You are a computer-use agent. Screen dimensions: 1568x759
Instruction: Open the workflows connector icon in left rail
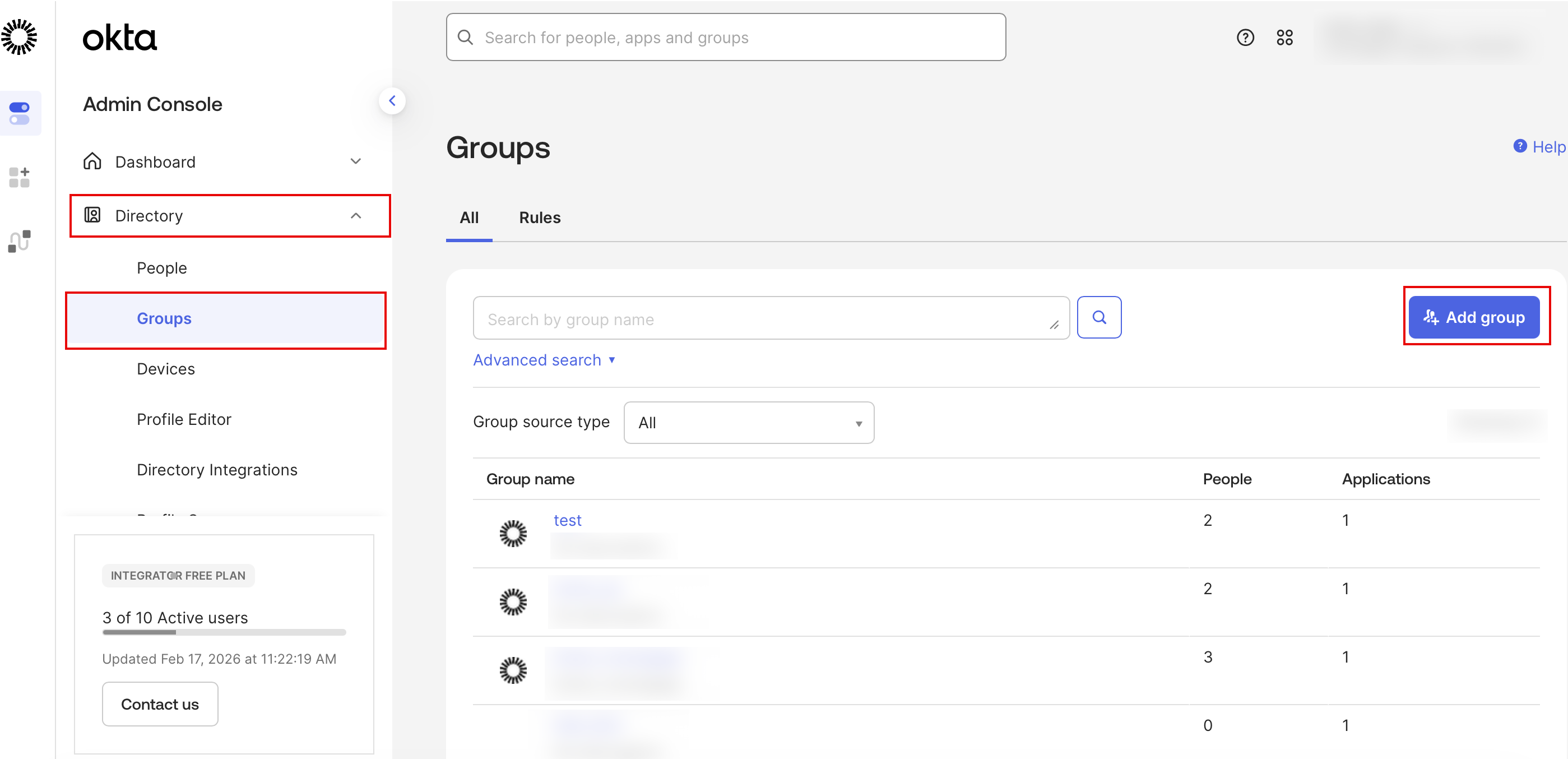(x=20, y=241)
